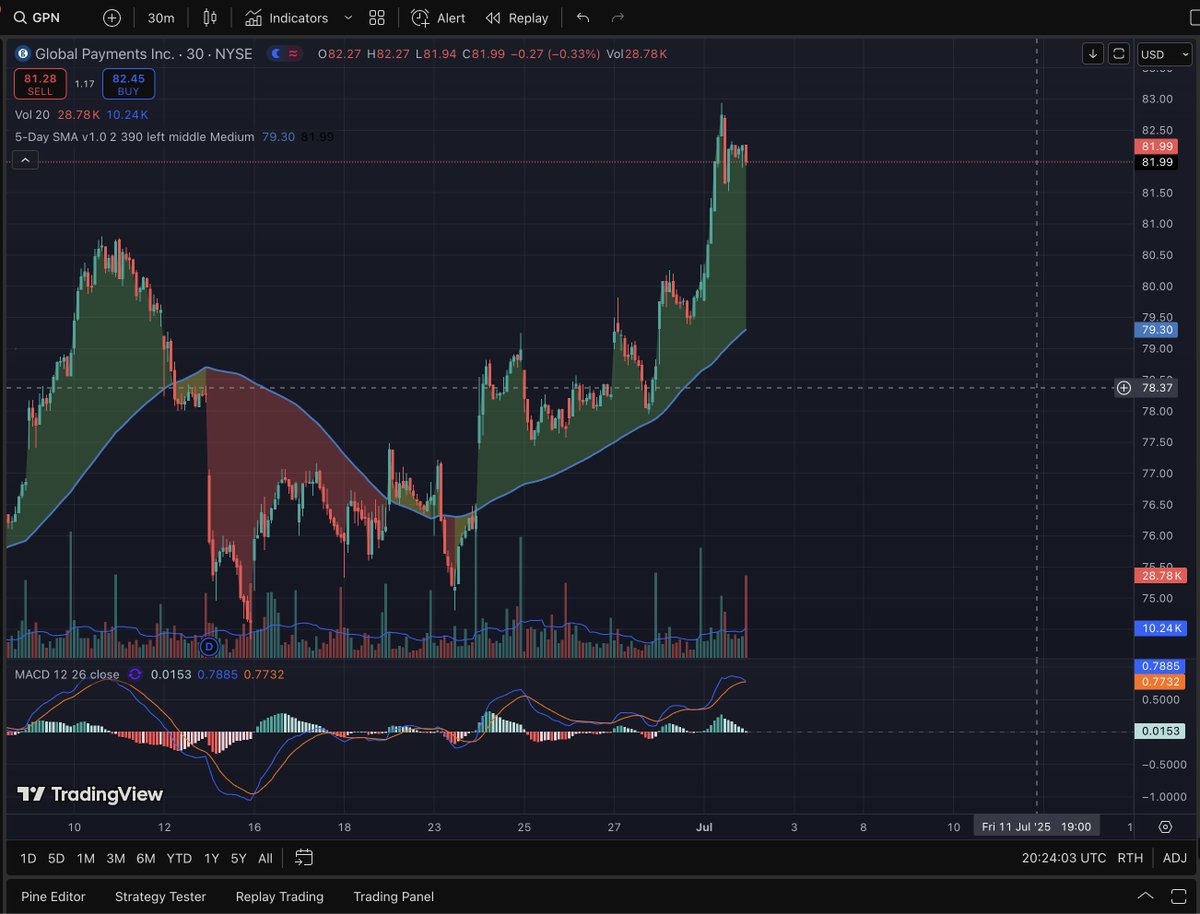1200x914 pixels.
Task: Click the plus icon at 78.37 price
Action: 1124,388
